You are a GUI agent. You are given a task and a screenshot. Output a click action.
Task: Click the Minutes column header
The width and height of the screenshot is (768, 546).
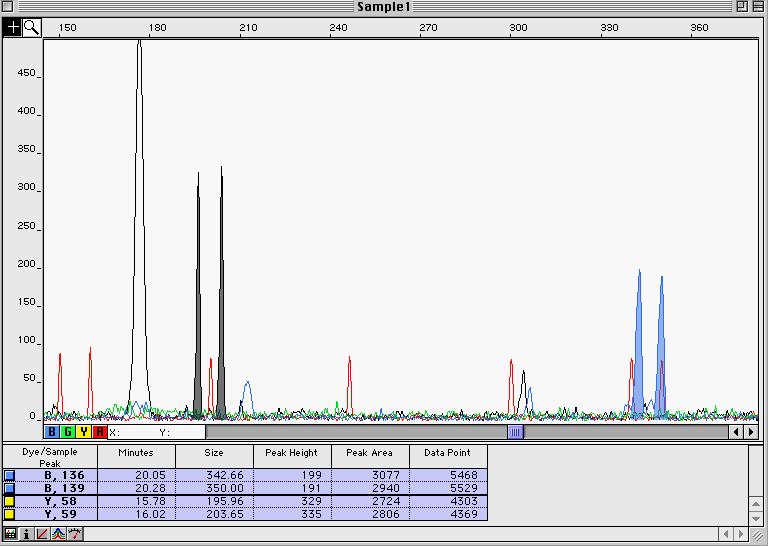136,457
